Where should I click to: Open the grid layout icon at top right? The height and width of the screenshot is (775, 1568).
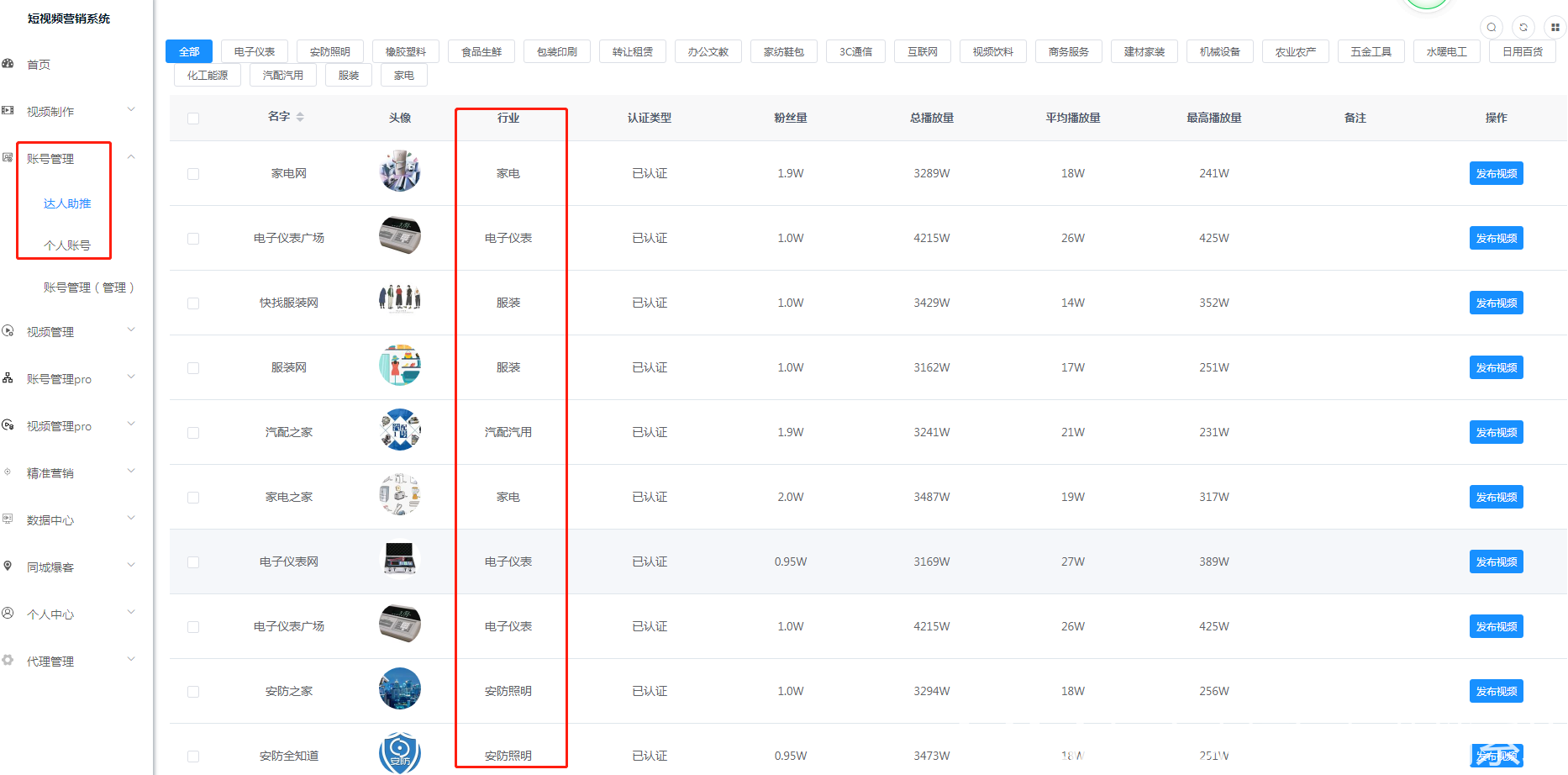(x=1554, y=27)
